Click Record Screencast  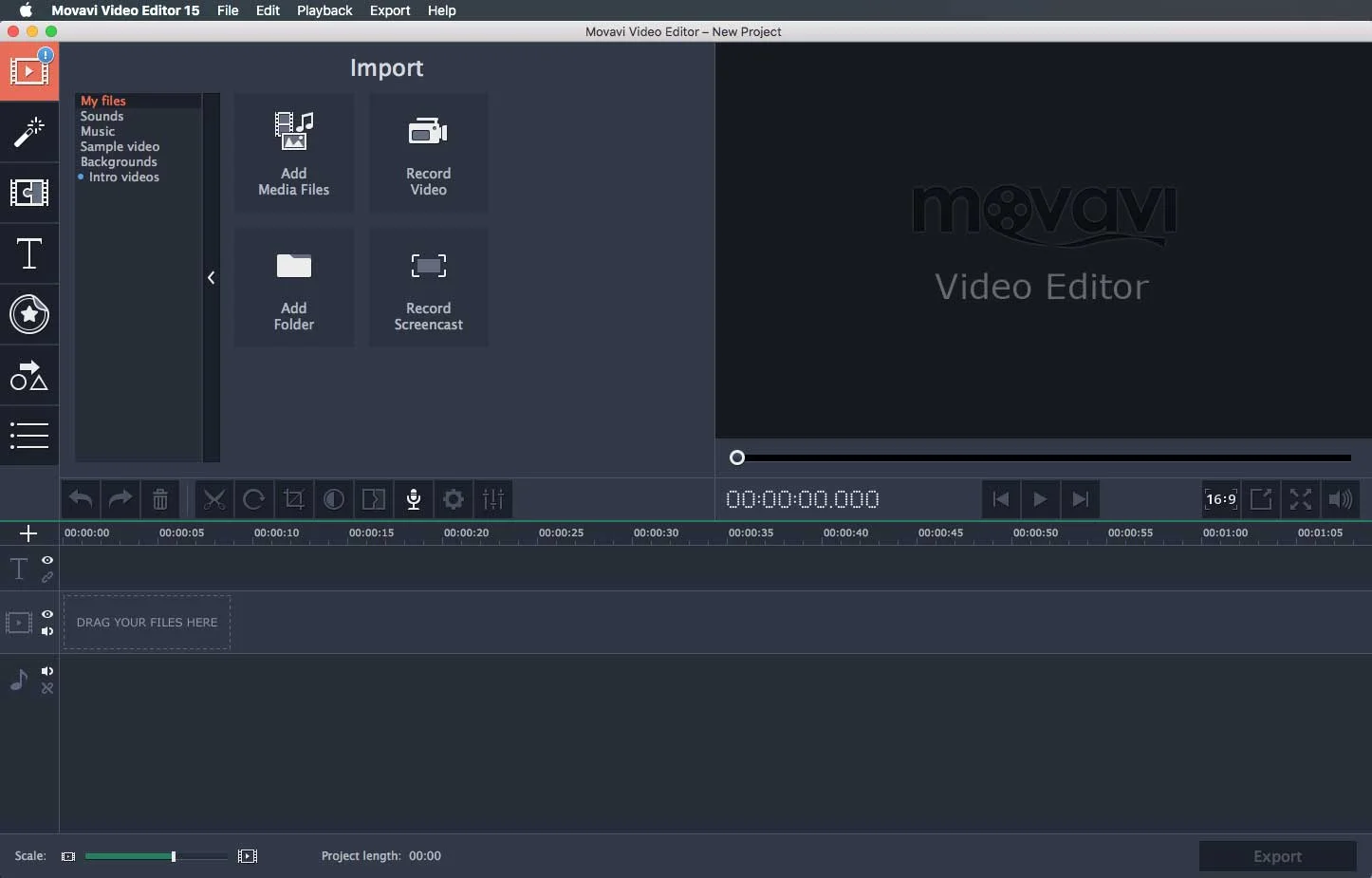click(429, 288)
